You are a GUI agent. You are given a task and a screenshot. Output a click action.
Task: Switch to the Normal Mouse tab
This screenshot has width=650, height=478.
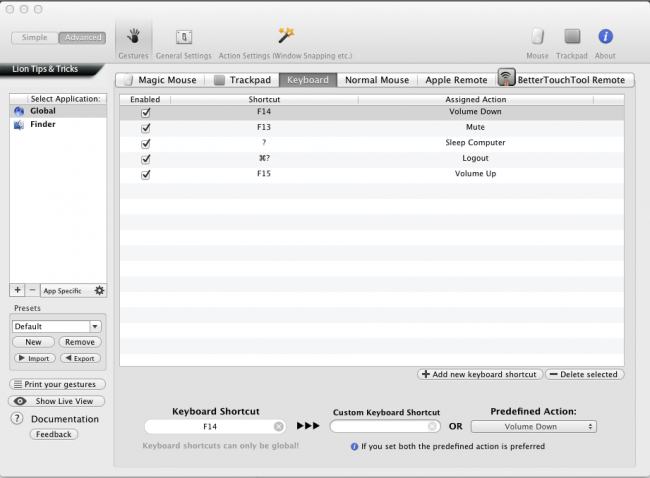(377, 80)
